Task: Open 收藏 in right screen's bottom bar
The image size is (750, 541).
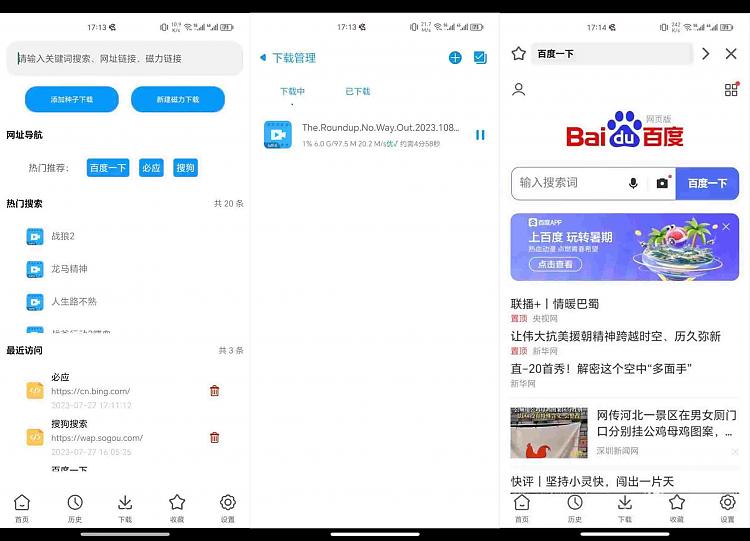Action: tap(677, 508)
